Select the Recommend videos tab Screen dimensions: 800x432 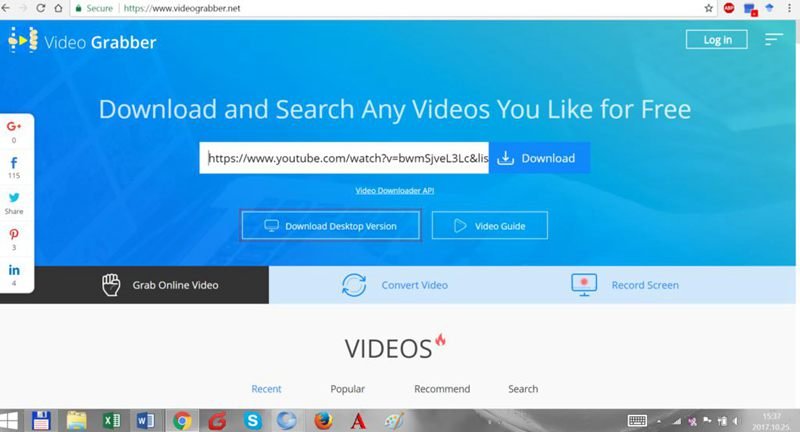pyautogui.click(x=442, y=389)
